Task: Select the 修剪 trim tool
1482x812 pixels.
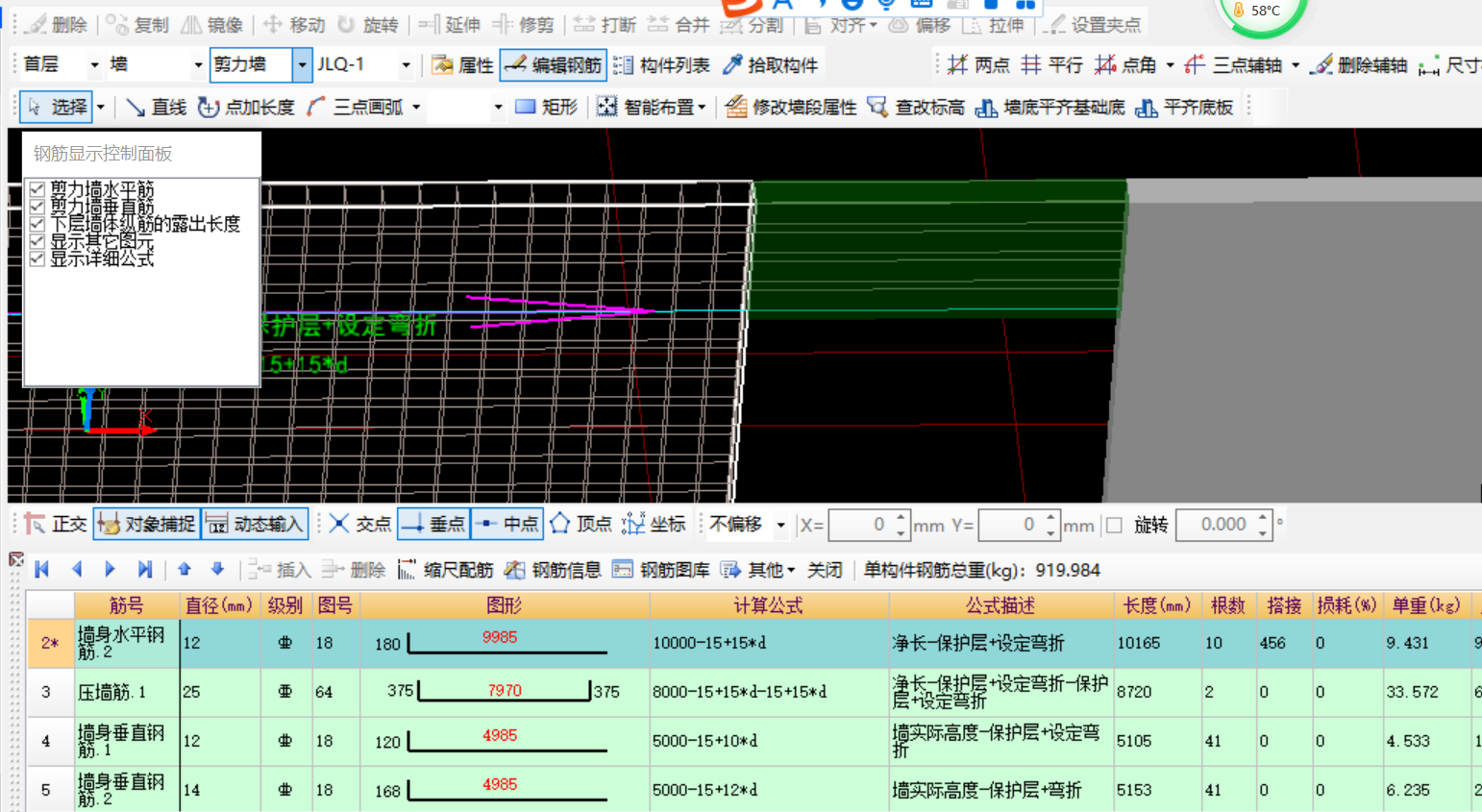Action: coord(523,25)
